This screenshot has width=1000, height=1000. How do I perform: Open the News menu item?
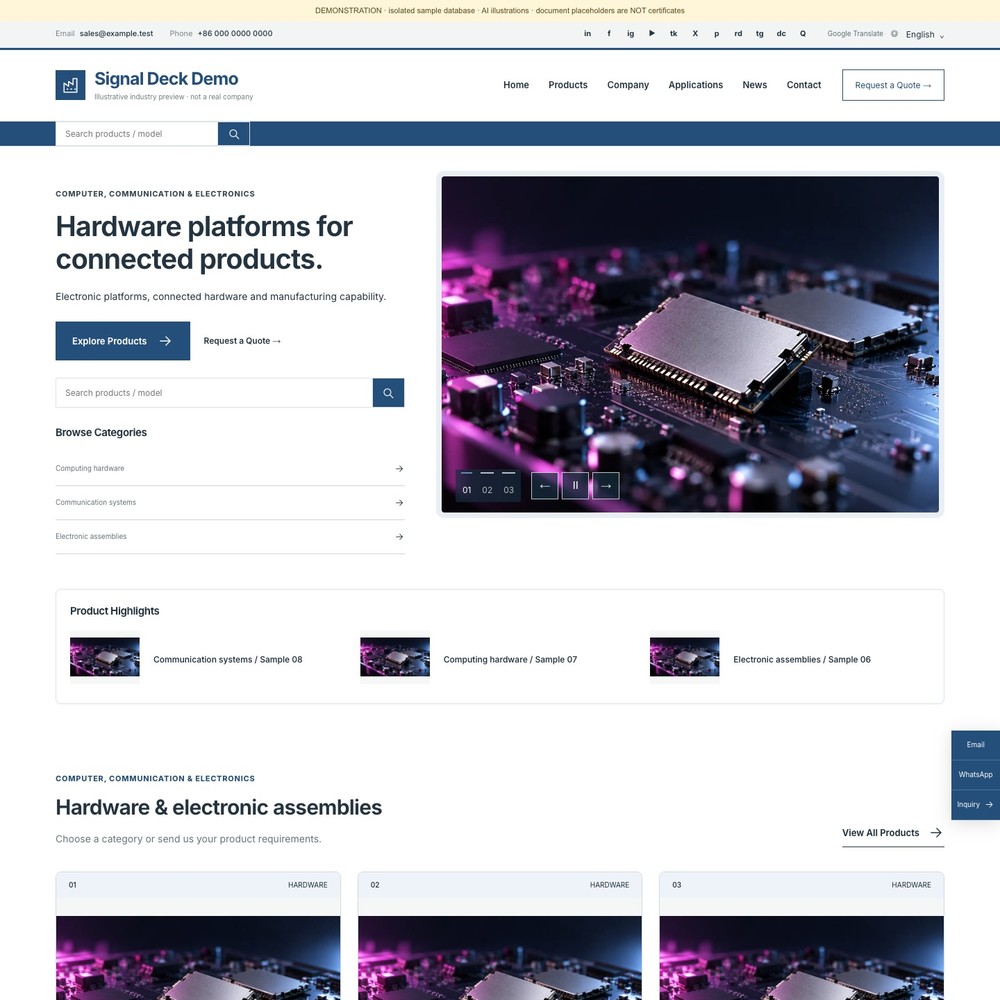coord(754,85)
